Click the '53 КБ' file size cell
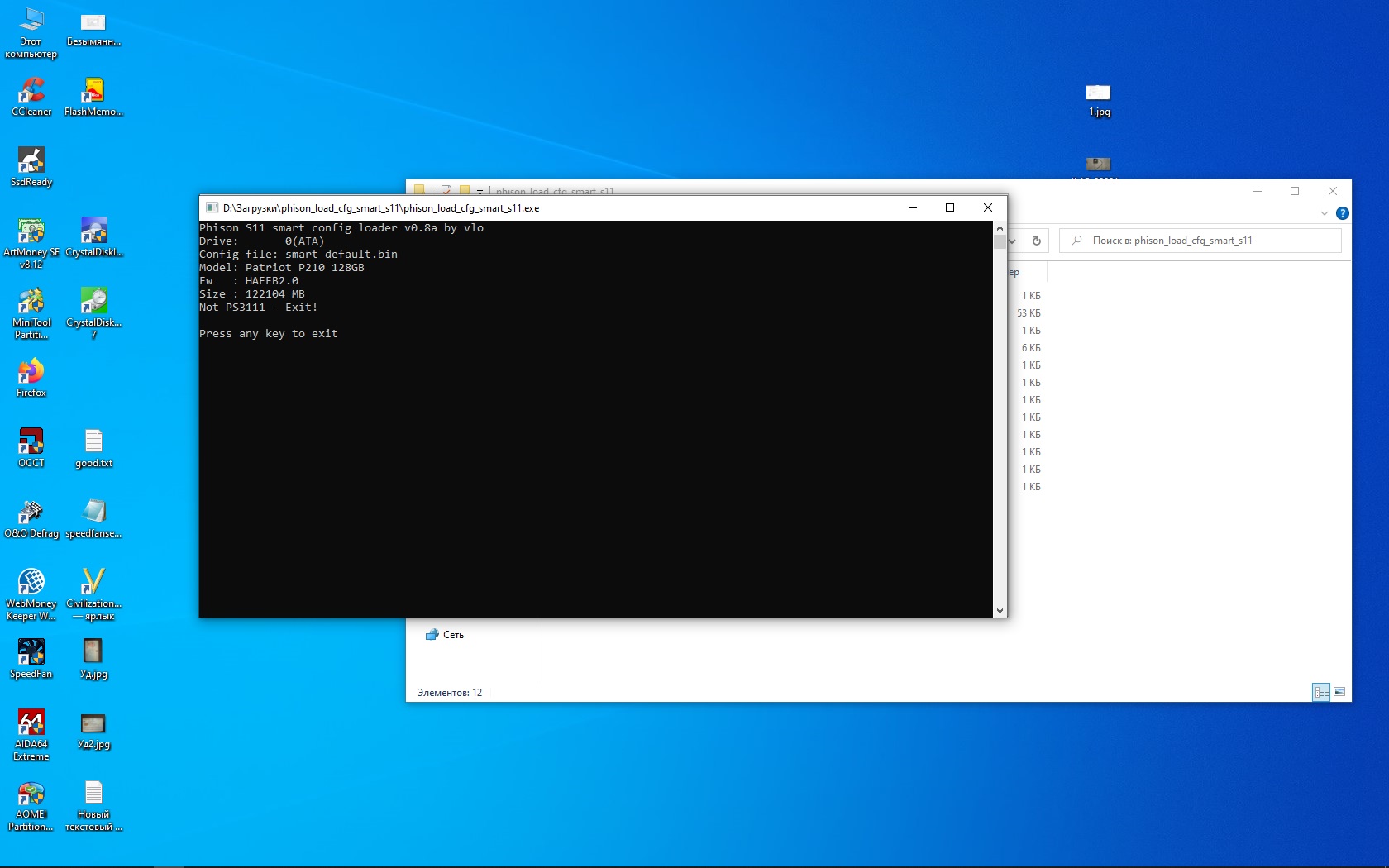1389x868 pixels. click(1029, 313)
